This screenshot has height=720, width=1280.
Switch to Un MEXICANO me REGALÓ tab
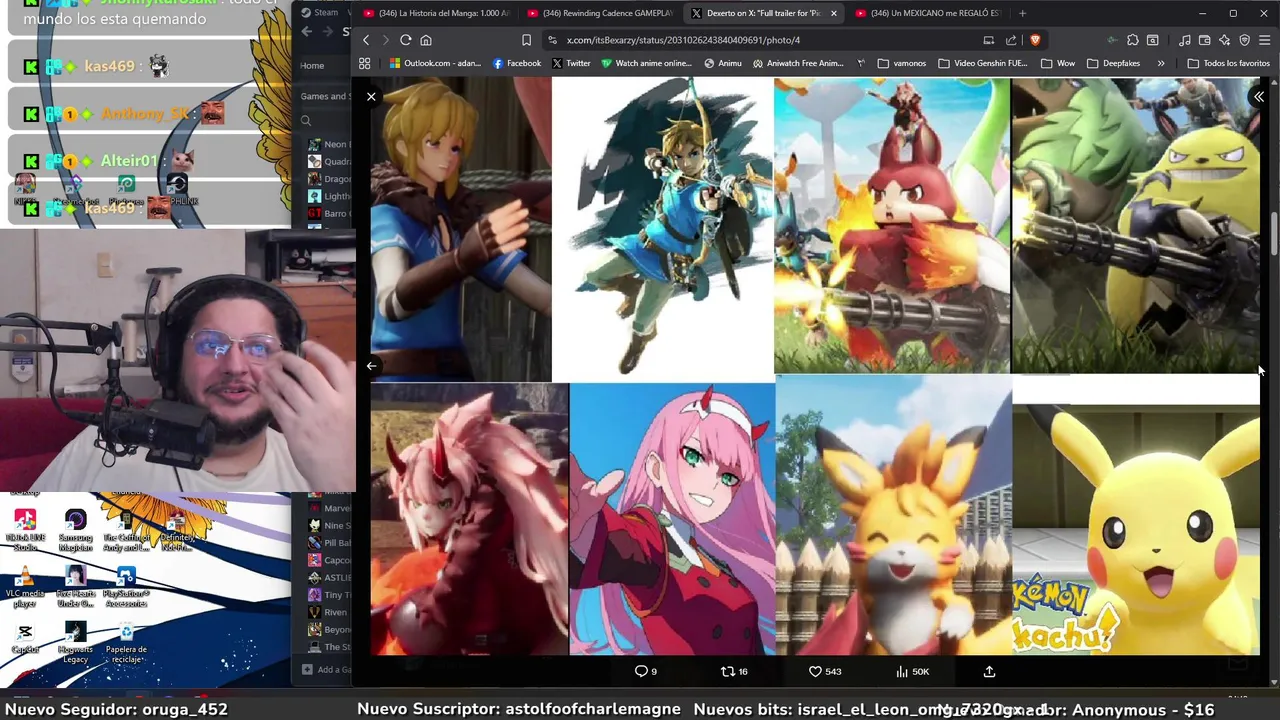[x=927, y=13]
